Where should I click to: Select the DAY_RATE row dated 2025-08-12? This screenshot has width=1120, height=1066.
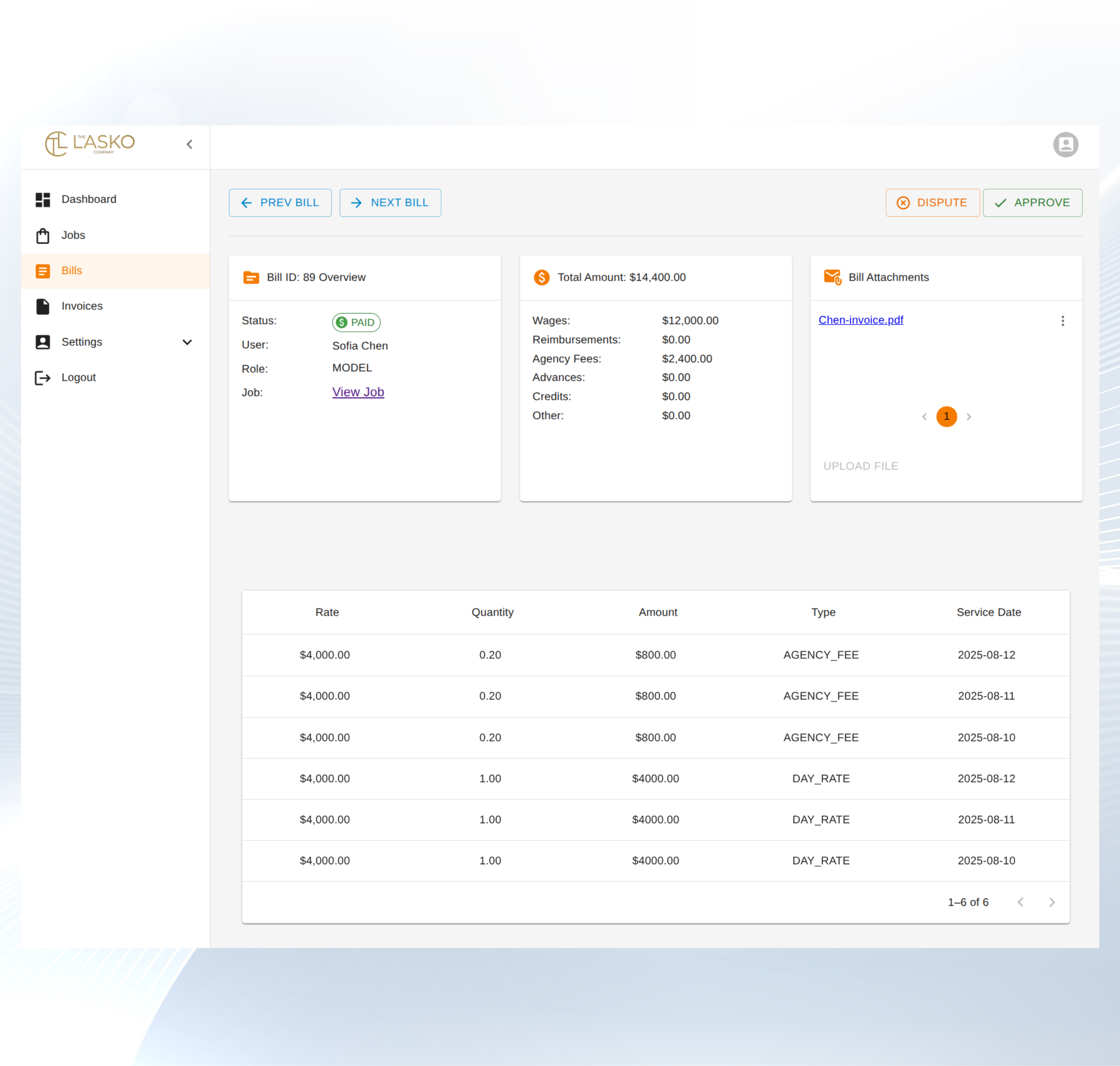pyautogui.click(x=655, y=779)
